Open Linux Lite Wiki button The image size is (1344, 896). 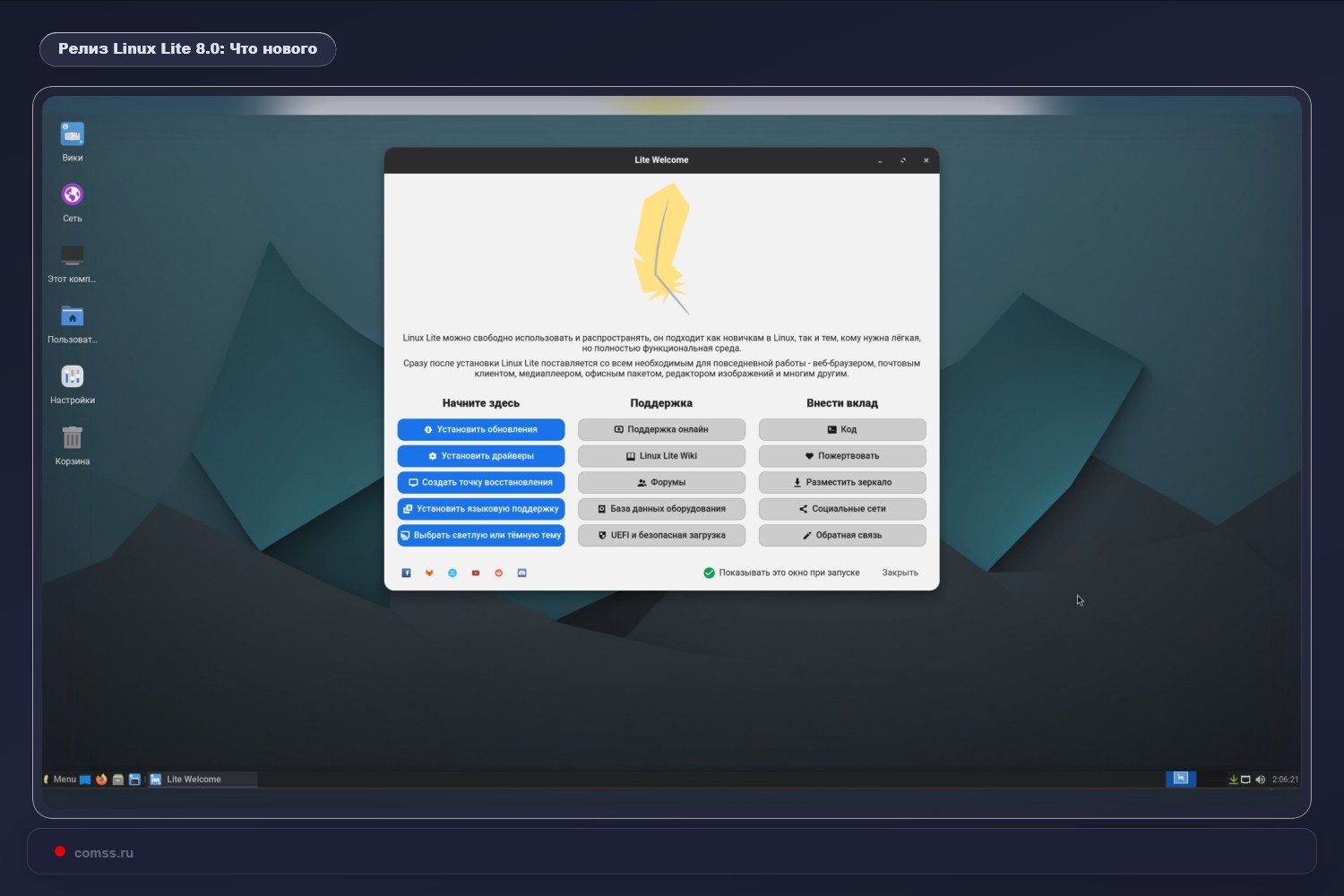(x=661, y=456)
